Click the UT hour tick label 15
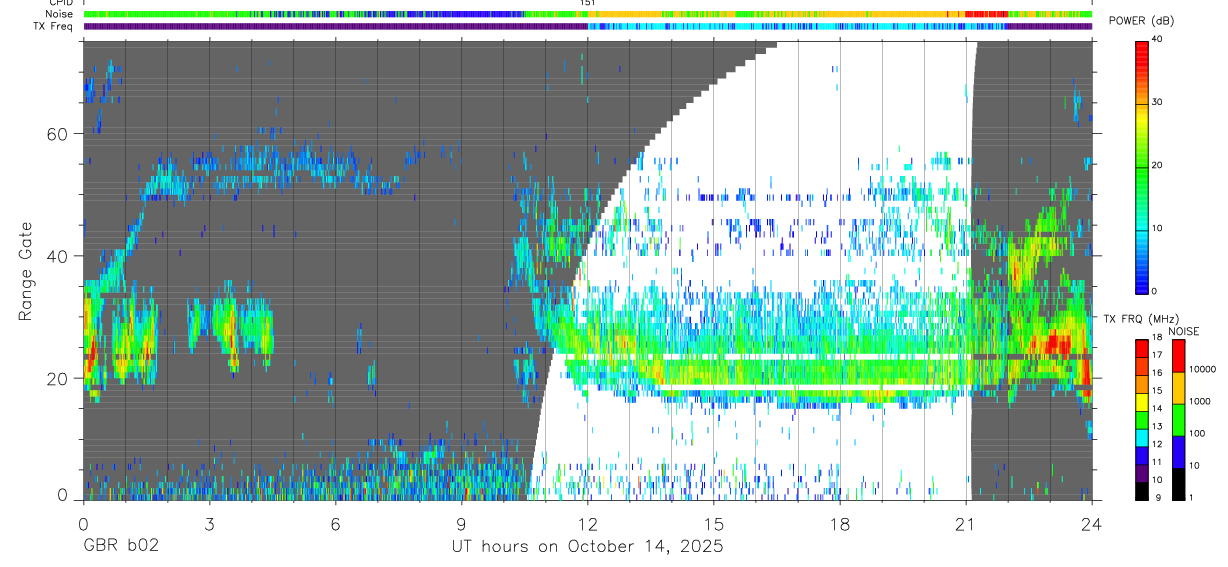Screen dimensions: 1228x567 [713, 523]
